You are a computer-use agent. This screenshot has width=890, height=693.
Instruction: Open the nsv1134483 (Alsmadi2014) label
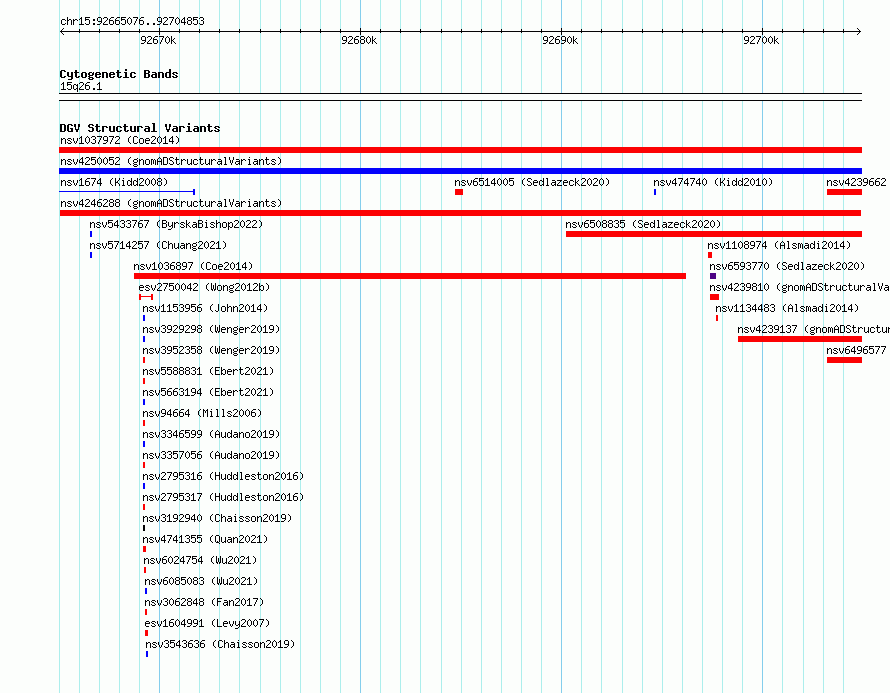(x=787, y=308)
